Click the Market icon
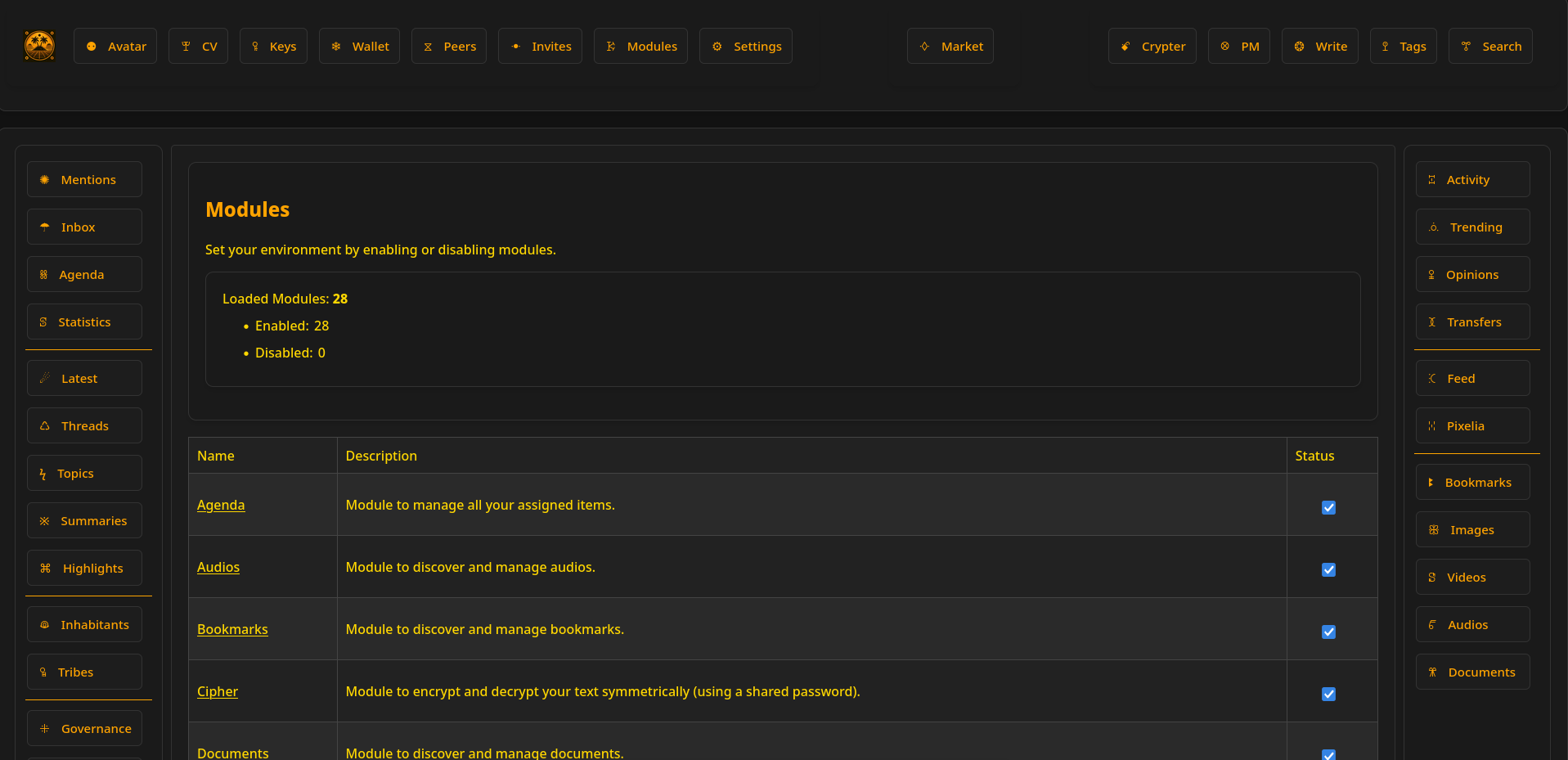 (925, 47)
